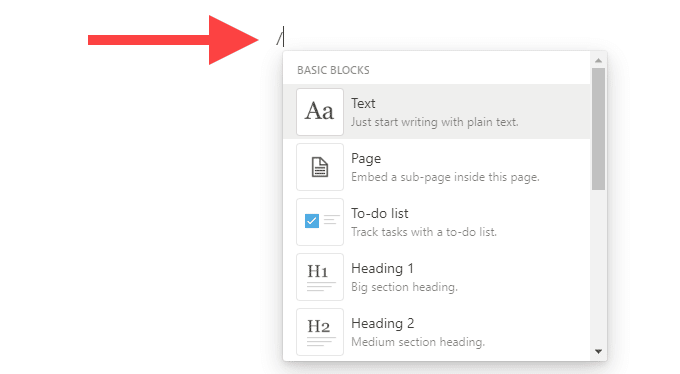
Task: Click "Just start writing with plain text" description
Action: pyautogui.click(x=435, y=122)
